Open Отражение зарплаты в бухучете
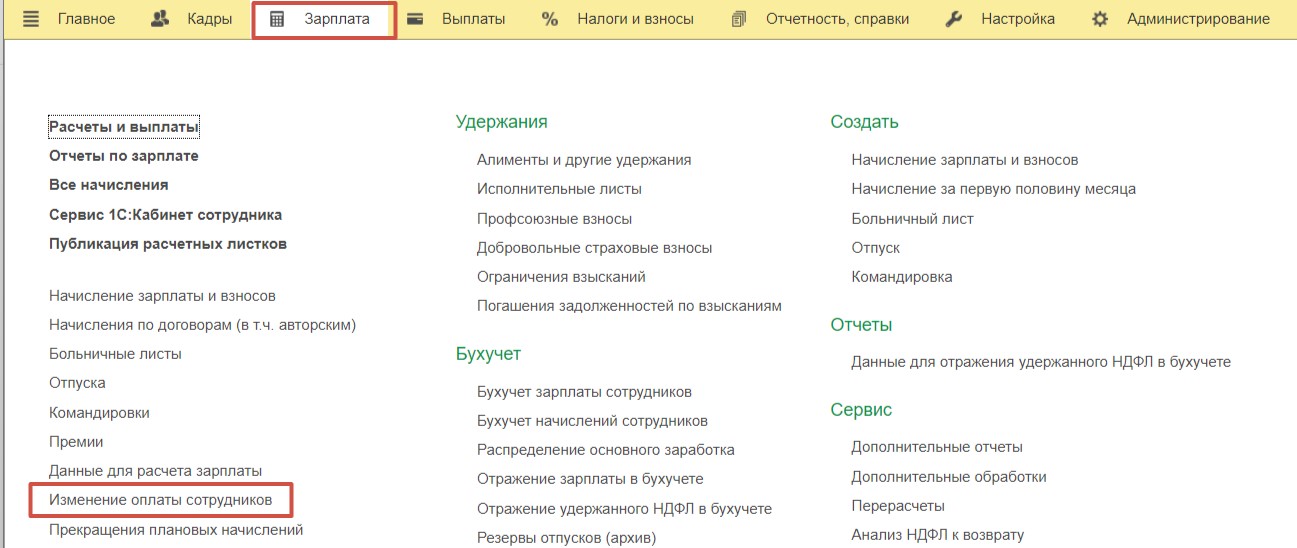Viewport: 1297px width, 548px height. click(x=590, y=479)
